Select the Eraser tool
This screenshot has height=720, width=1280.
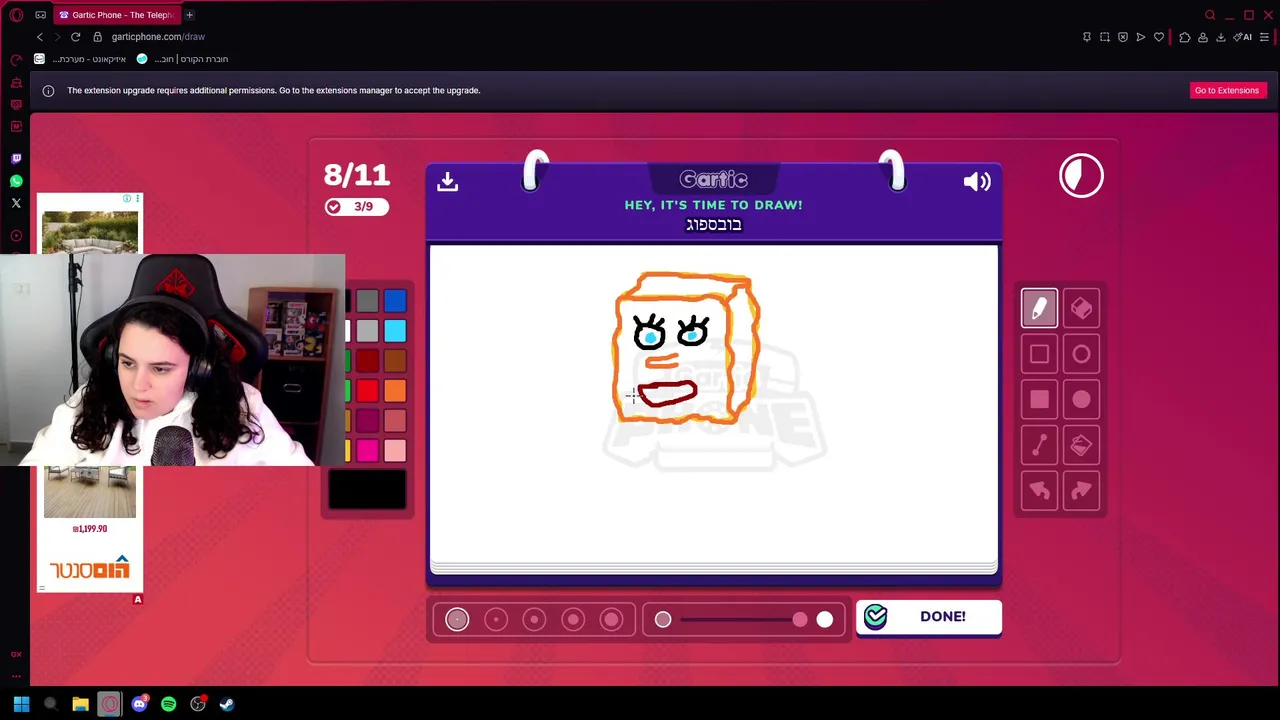click(1081, 308)
